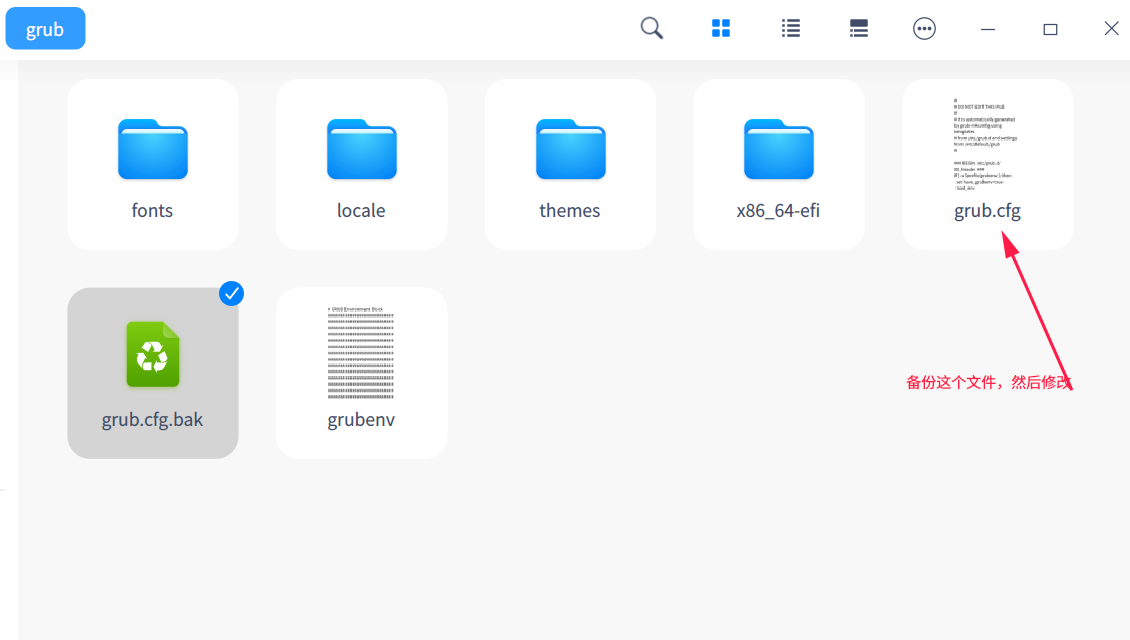Viewport: 1130px width, 640px height.
Task: Maximize the file manager window
Action: point(1050,29)
